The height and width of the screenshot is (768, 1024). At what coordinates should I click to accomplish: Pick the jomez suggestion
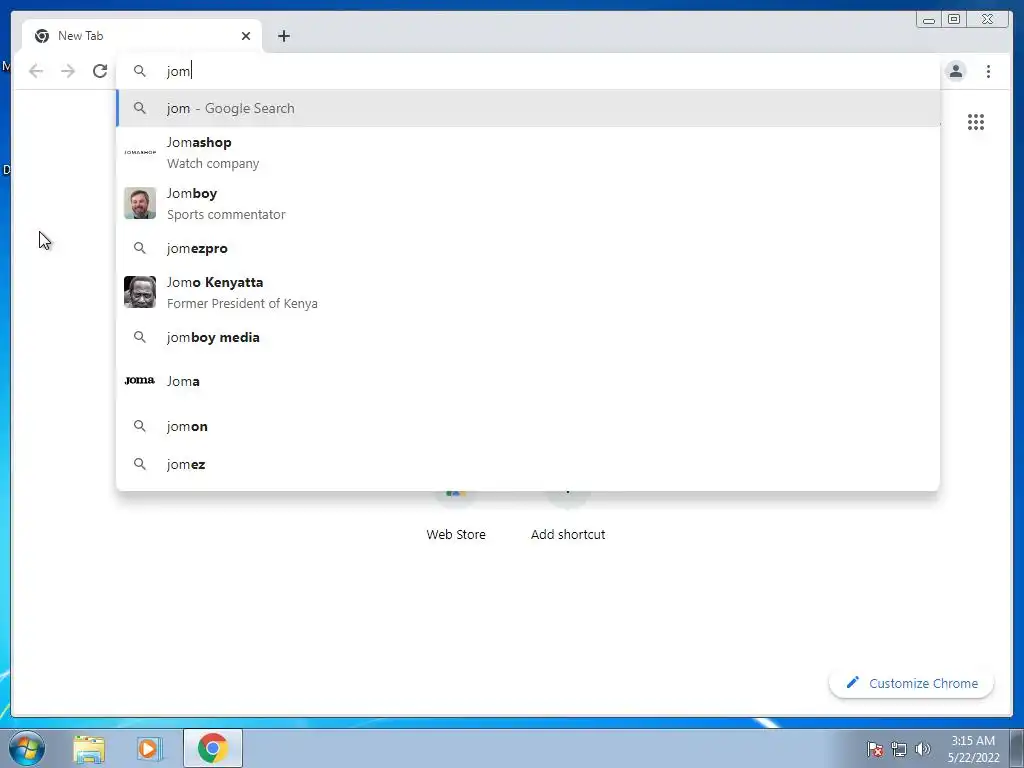[528, 464]
